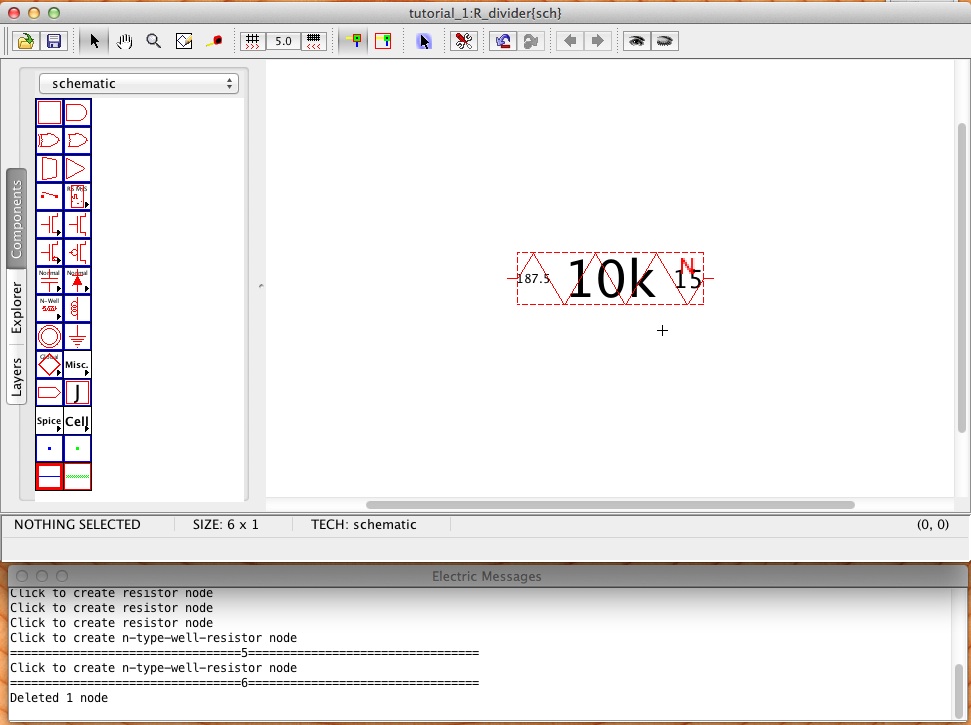
Task: Open Preferences wrench icon
Action: click(463, 41)
